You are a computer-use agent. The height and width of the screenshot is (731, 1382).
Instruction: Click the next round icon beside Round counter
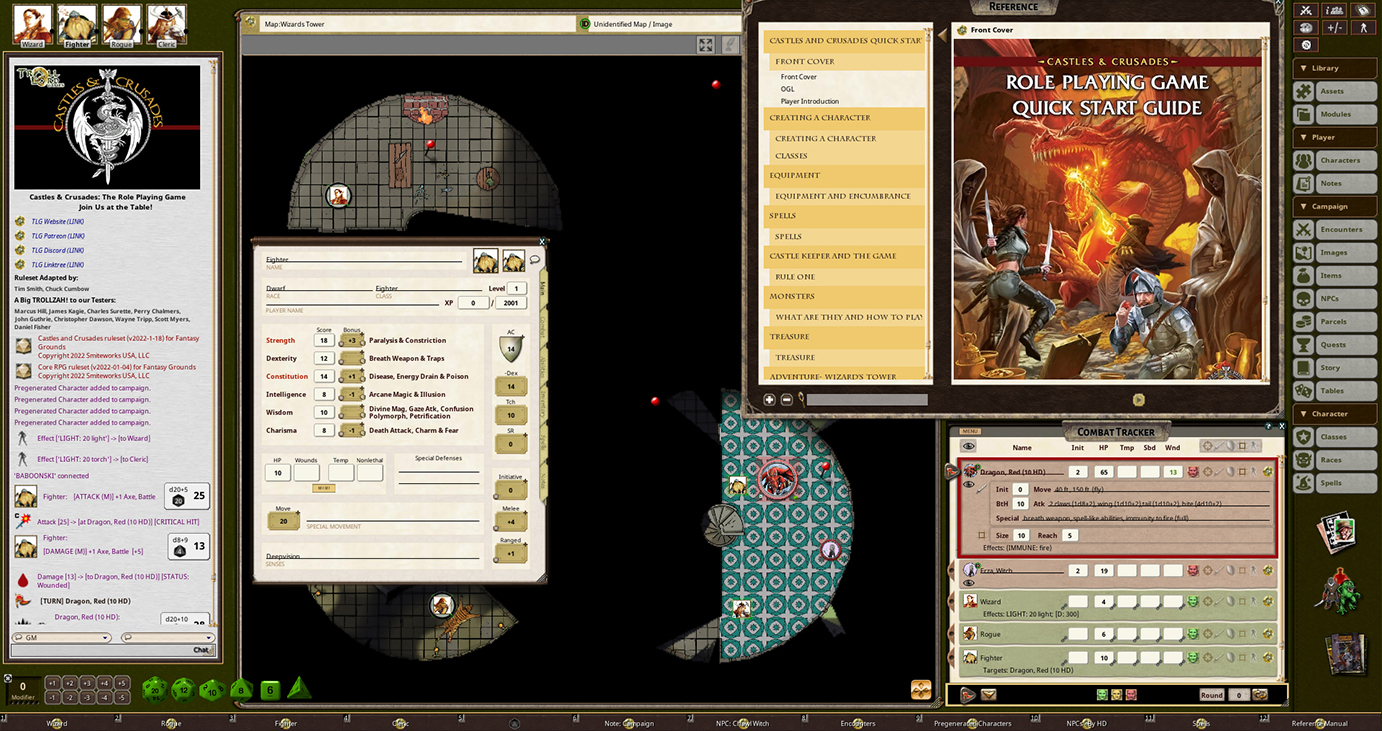[1260, 695]
